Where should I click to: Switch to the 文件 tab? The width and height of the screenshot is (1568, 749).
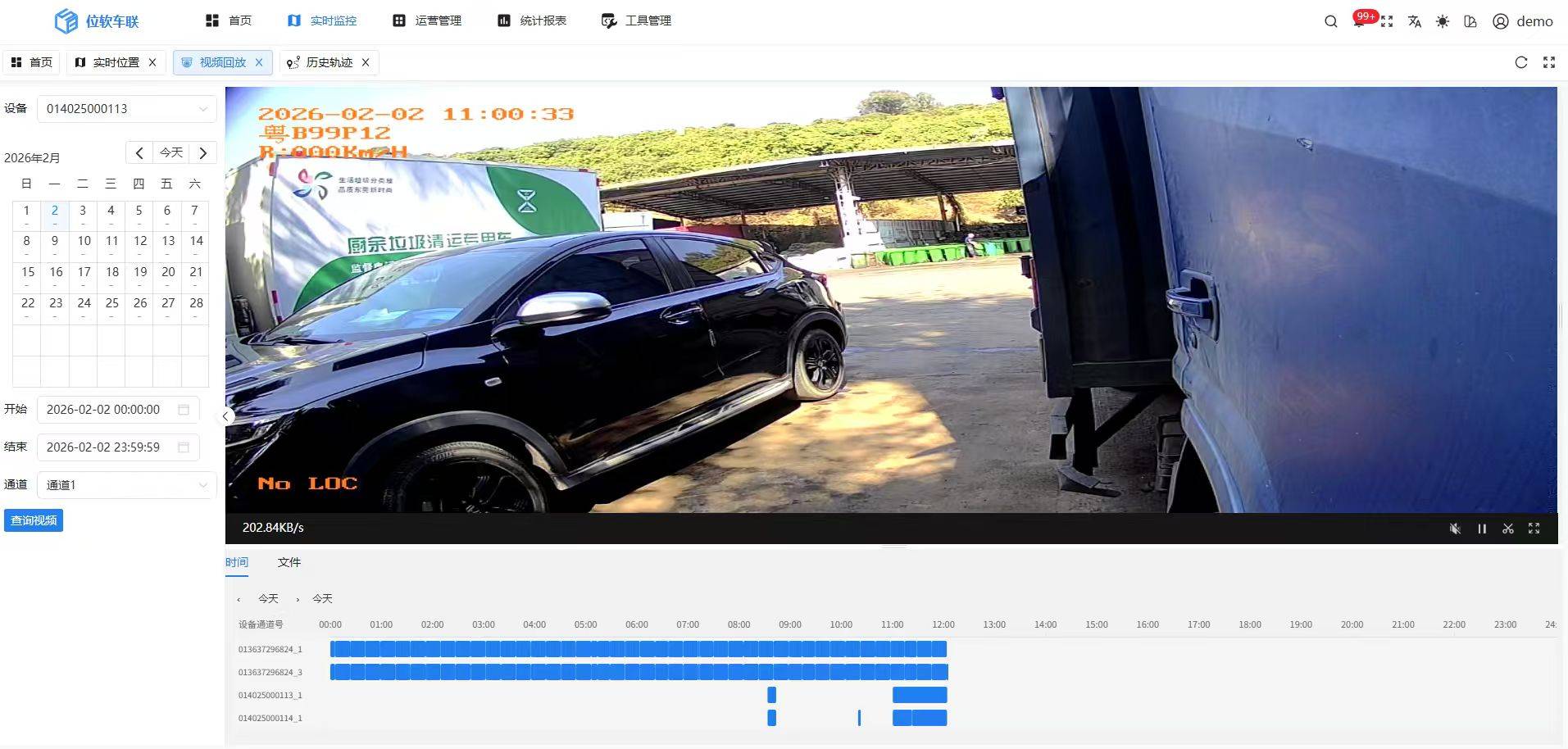289,562
